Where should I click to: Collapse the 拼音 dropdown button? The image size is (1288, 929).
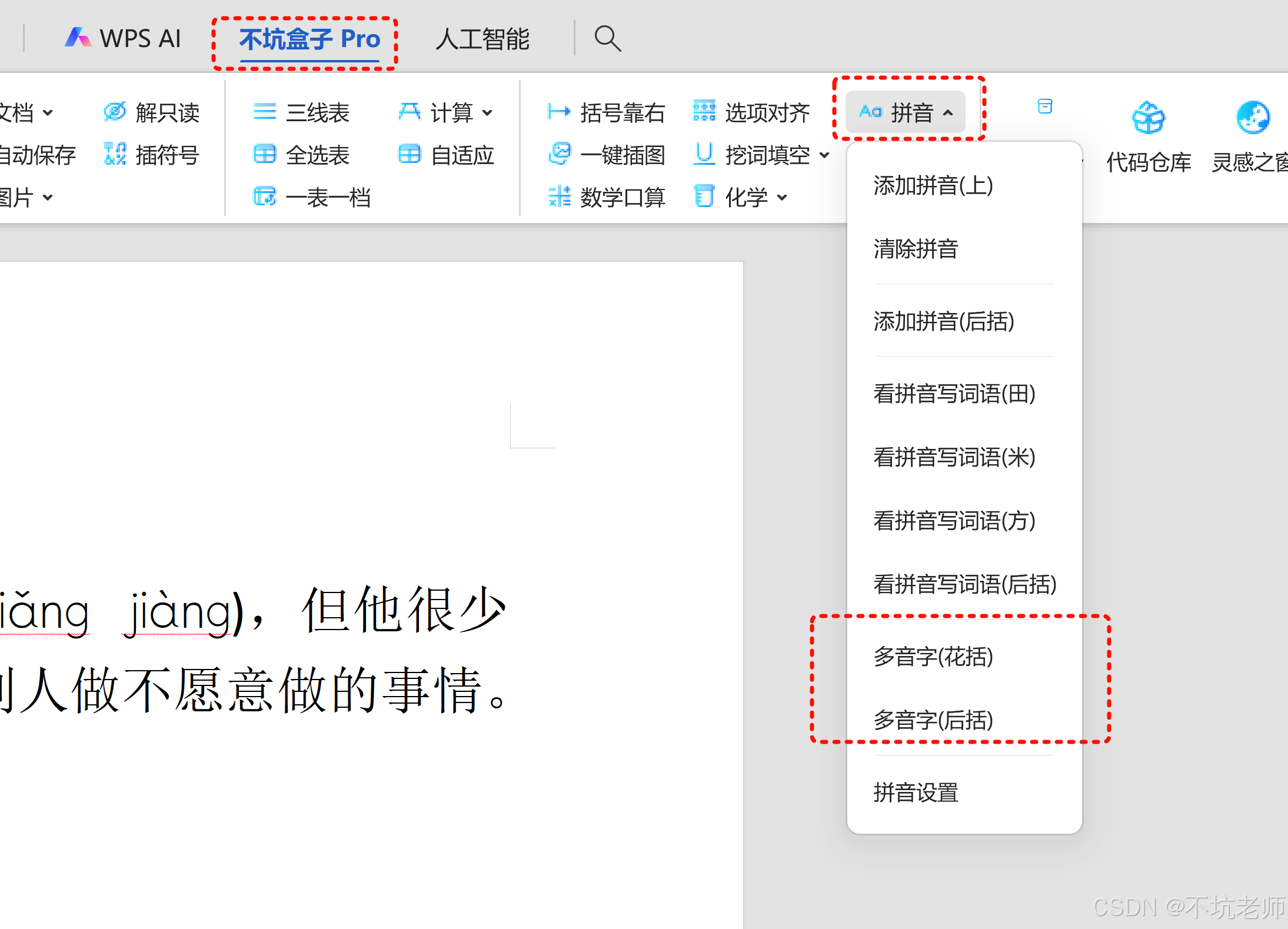[905, 112]
